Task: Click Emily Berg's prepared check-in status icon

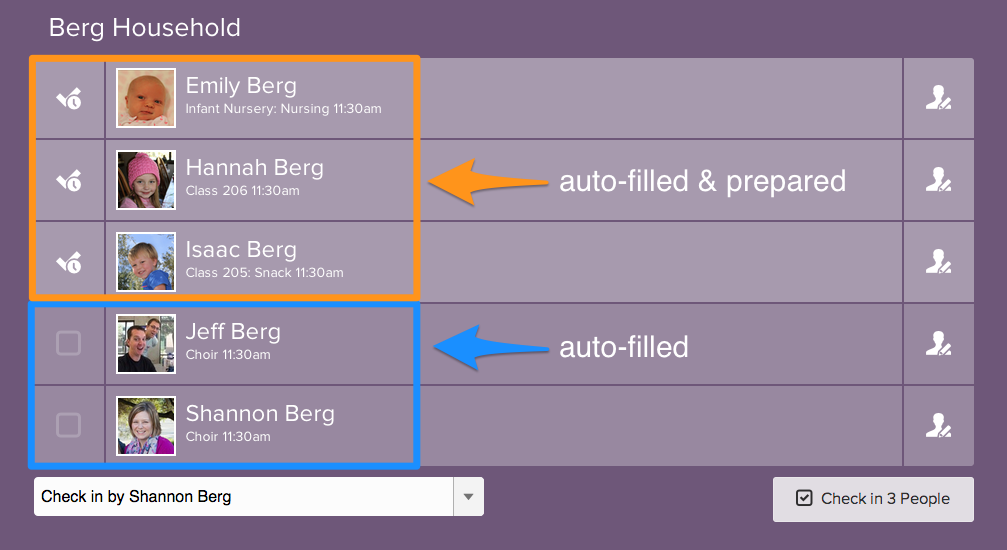Action: tap(68, 99)
